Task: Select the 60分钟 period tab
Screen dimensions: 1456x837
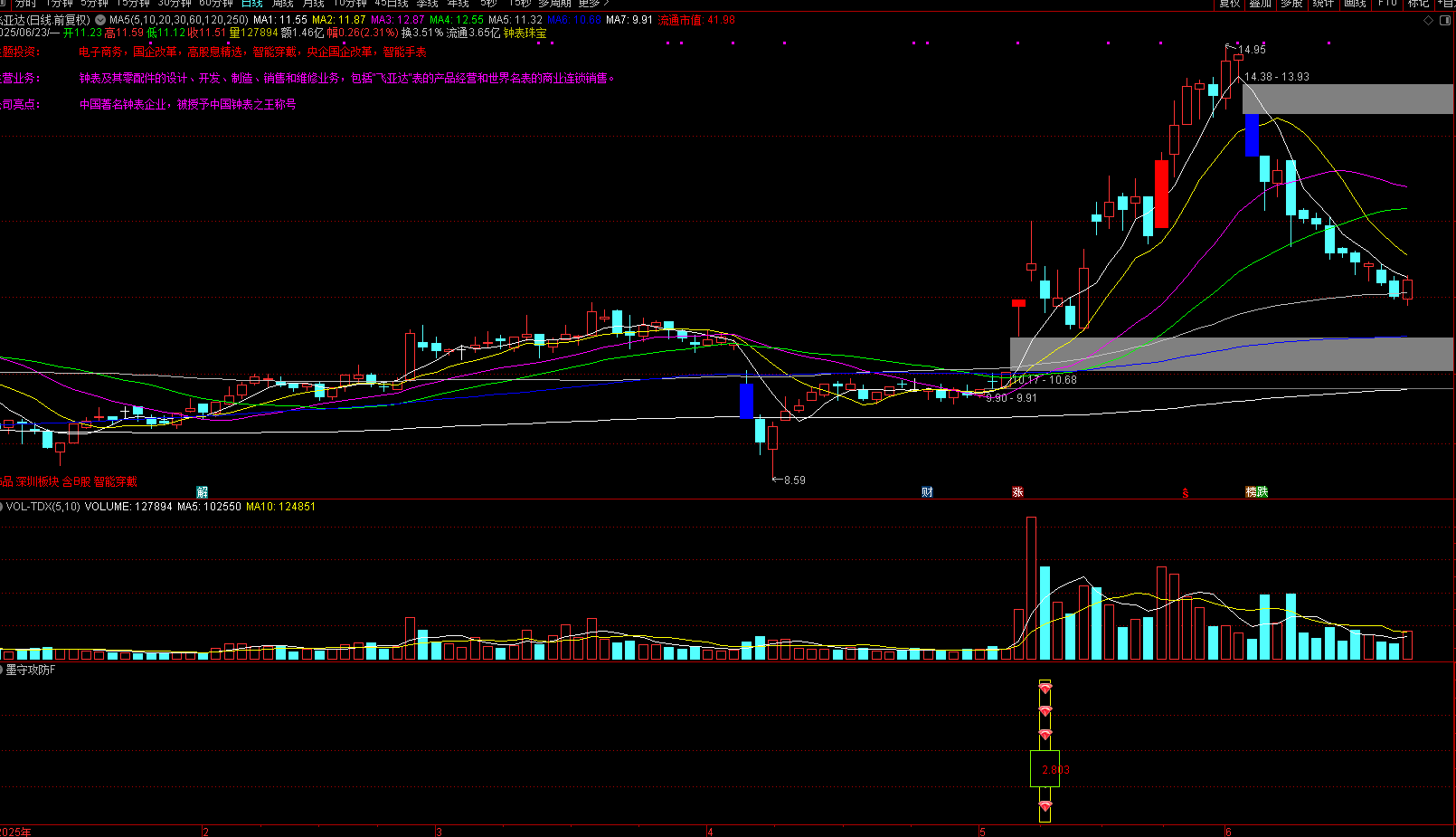Action: click(x=216, y=4)
